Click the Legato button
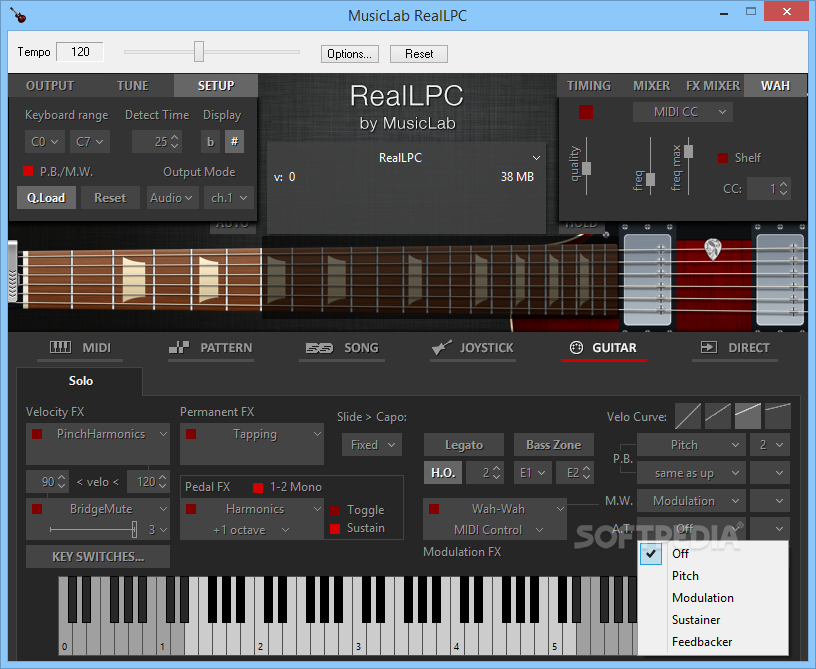This screenshot has height=669, width=816. tap(464, 445)
